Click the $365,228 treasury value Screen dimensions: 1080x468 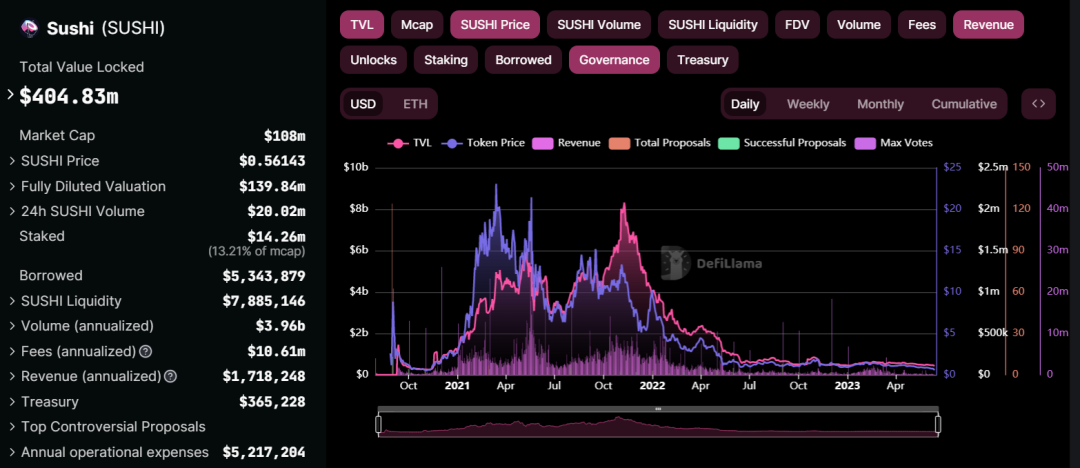tap(272, 402)
